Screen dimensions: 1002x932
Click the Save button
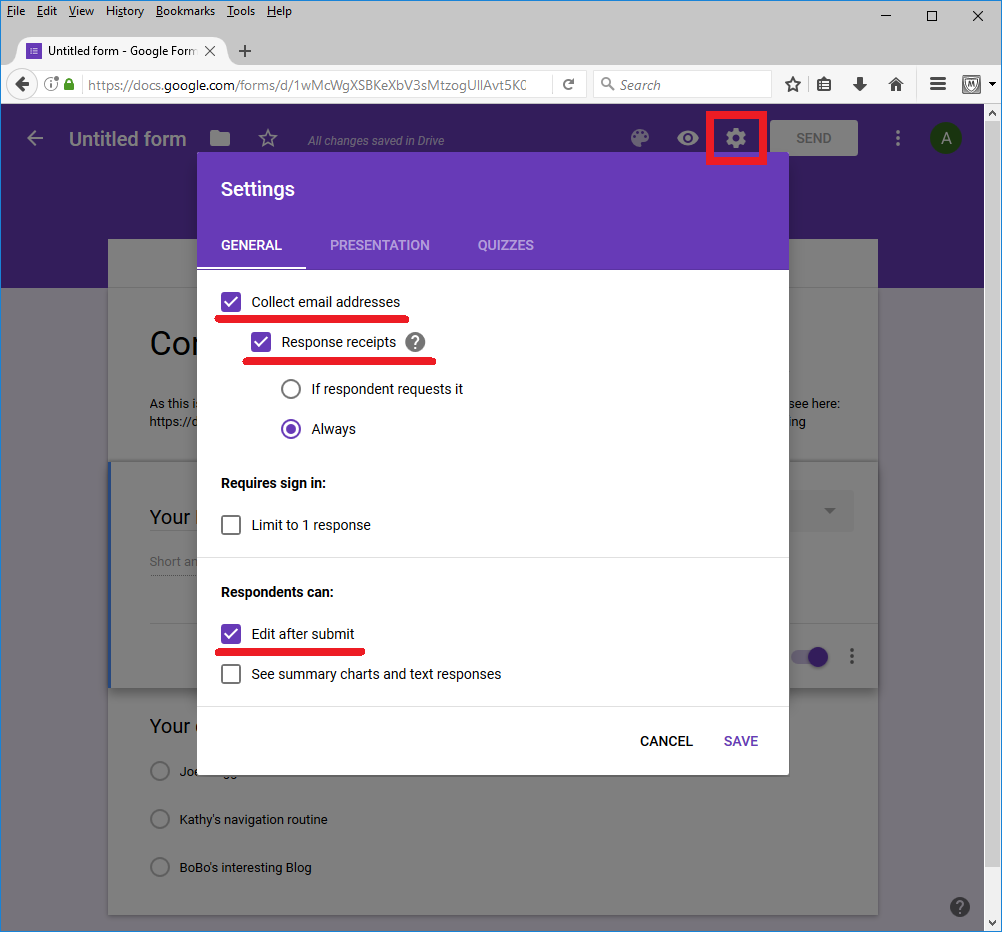click(741, 741)
